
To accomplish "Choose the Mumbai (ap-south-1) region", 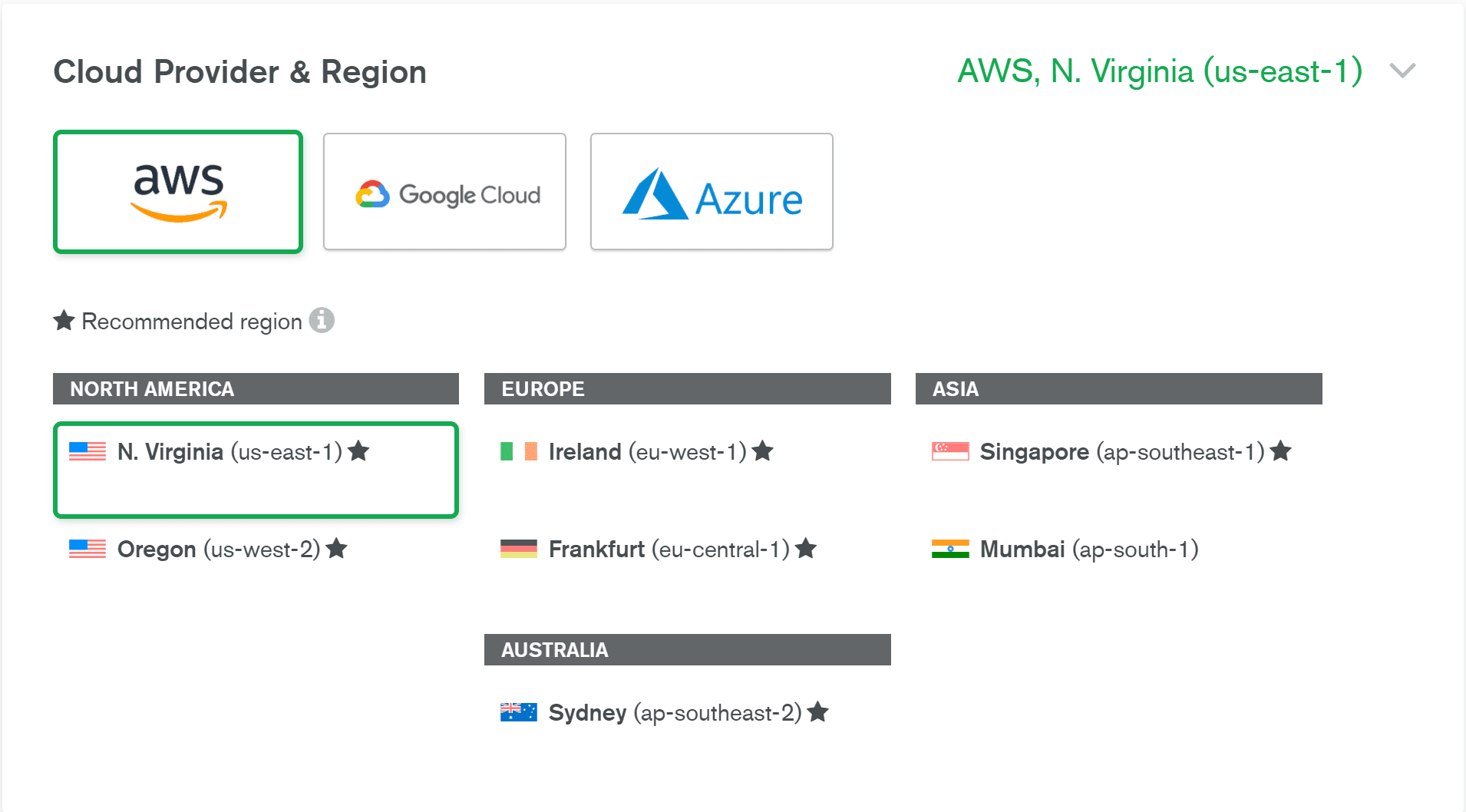I will [x=1088, y=550].
